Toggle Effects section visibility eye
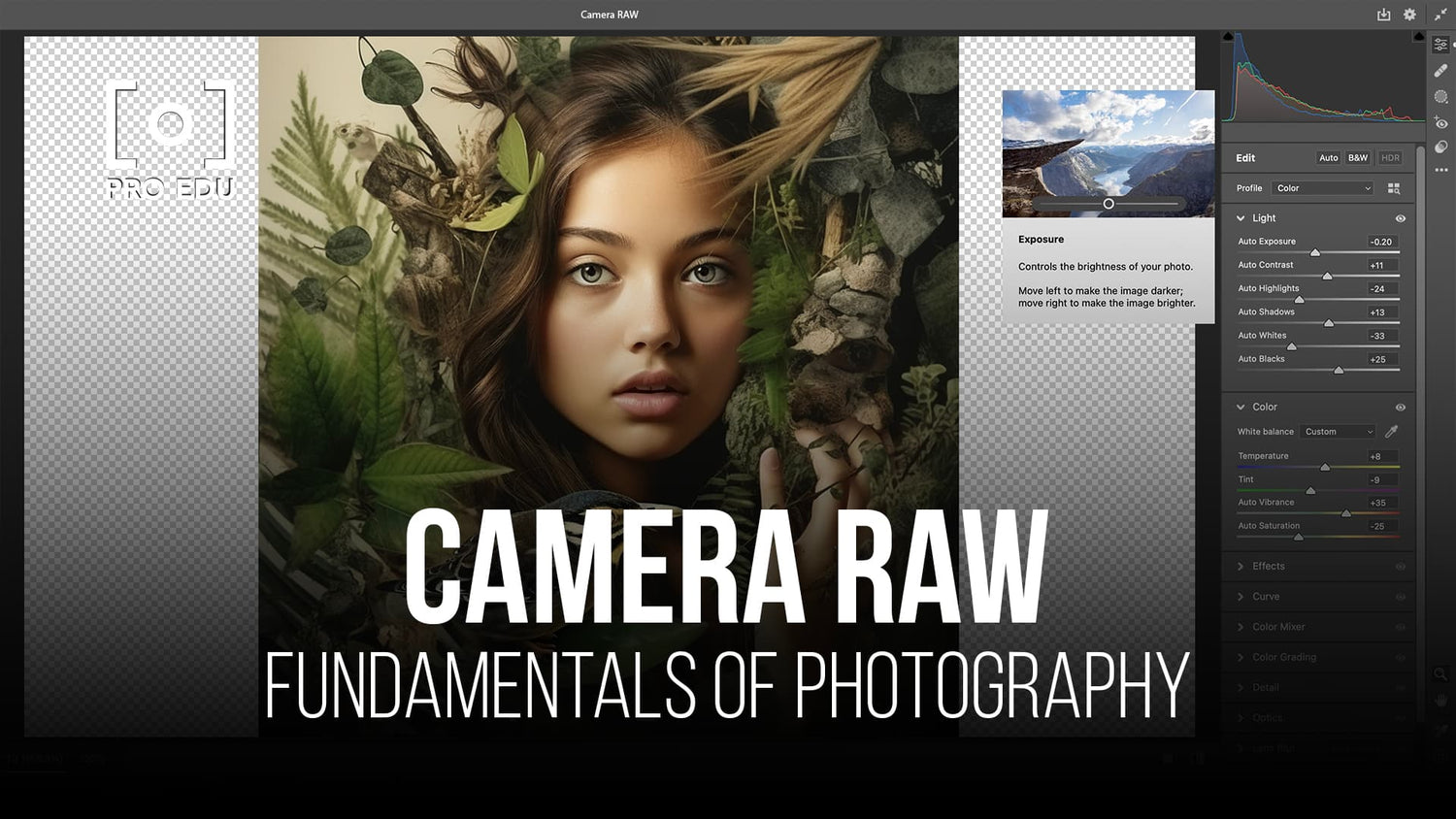1456x819 pixels. (x=1401, y=566)
